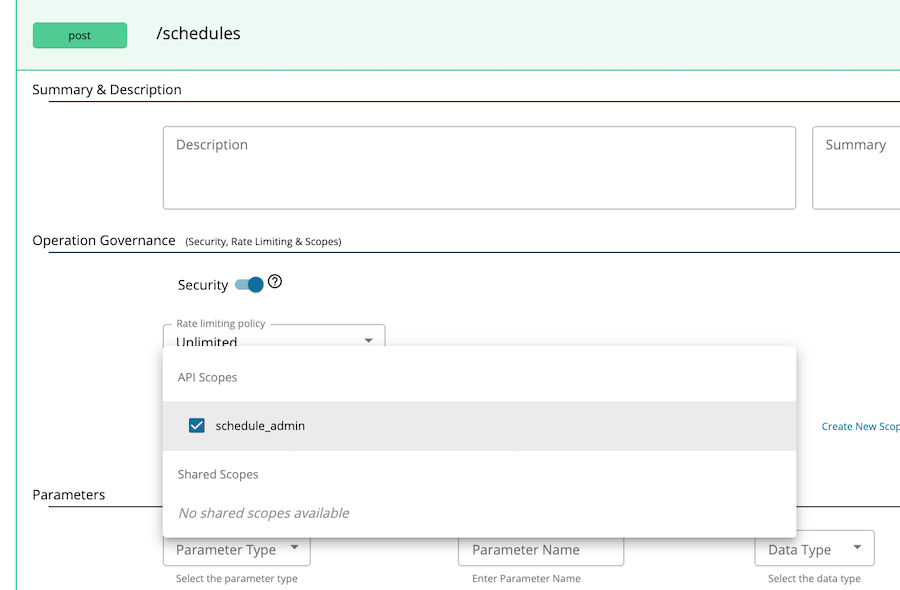Expand the Parameter Type dropdown
The width and height of the screenshot is (900, 590).
pyautogui.click(x=236, y=549)
